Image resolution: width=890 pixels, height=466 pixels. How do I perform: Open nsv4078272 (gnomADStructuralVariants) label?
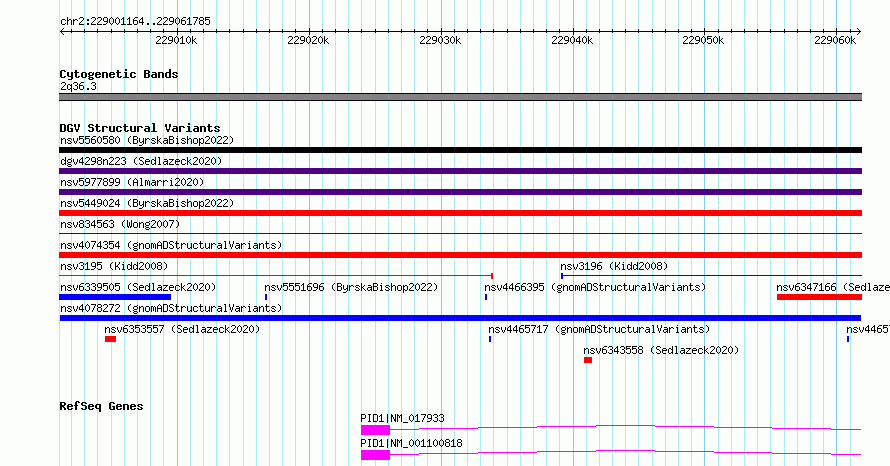(171, 308)
